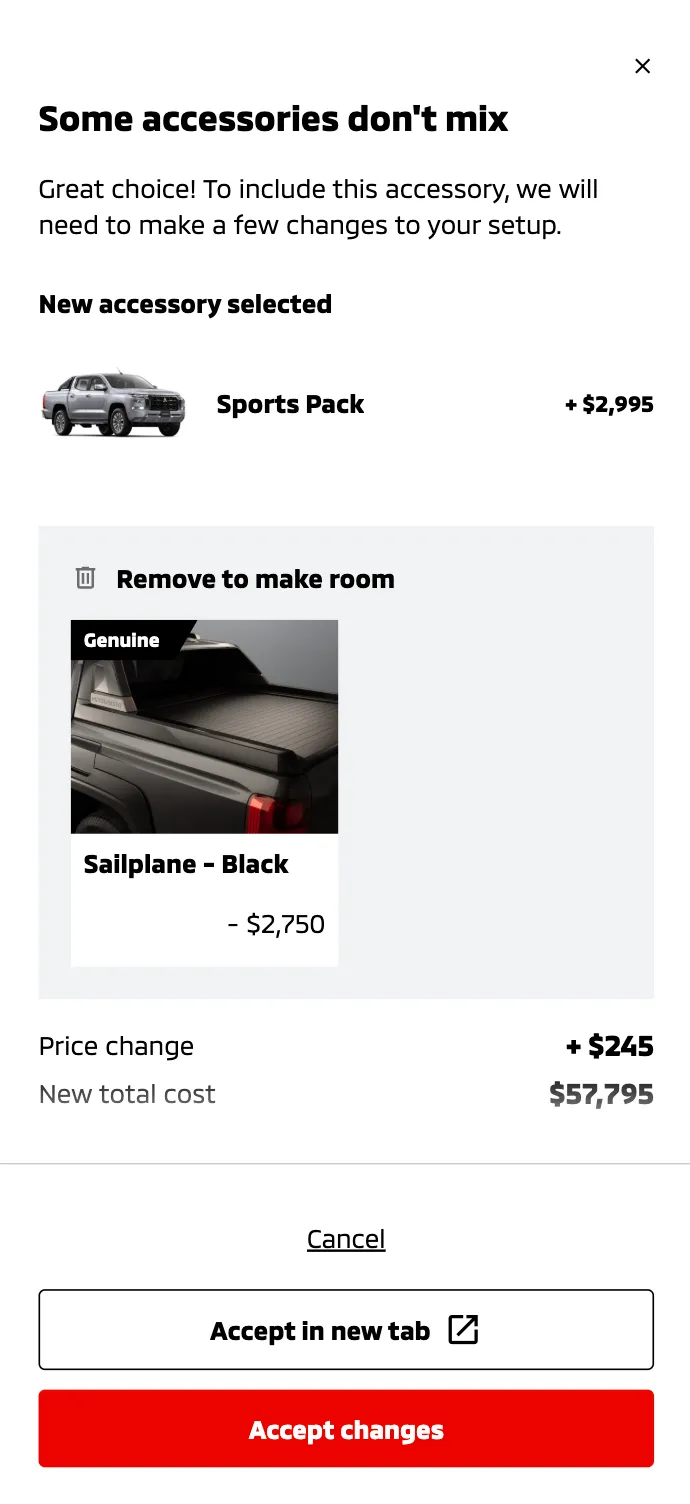The height and width of the screenshot is (1504, 690).
Task: Click the Sailplane - Black card title
Action: point(186,864)
